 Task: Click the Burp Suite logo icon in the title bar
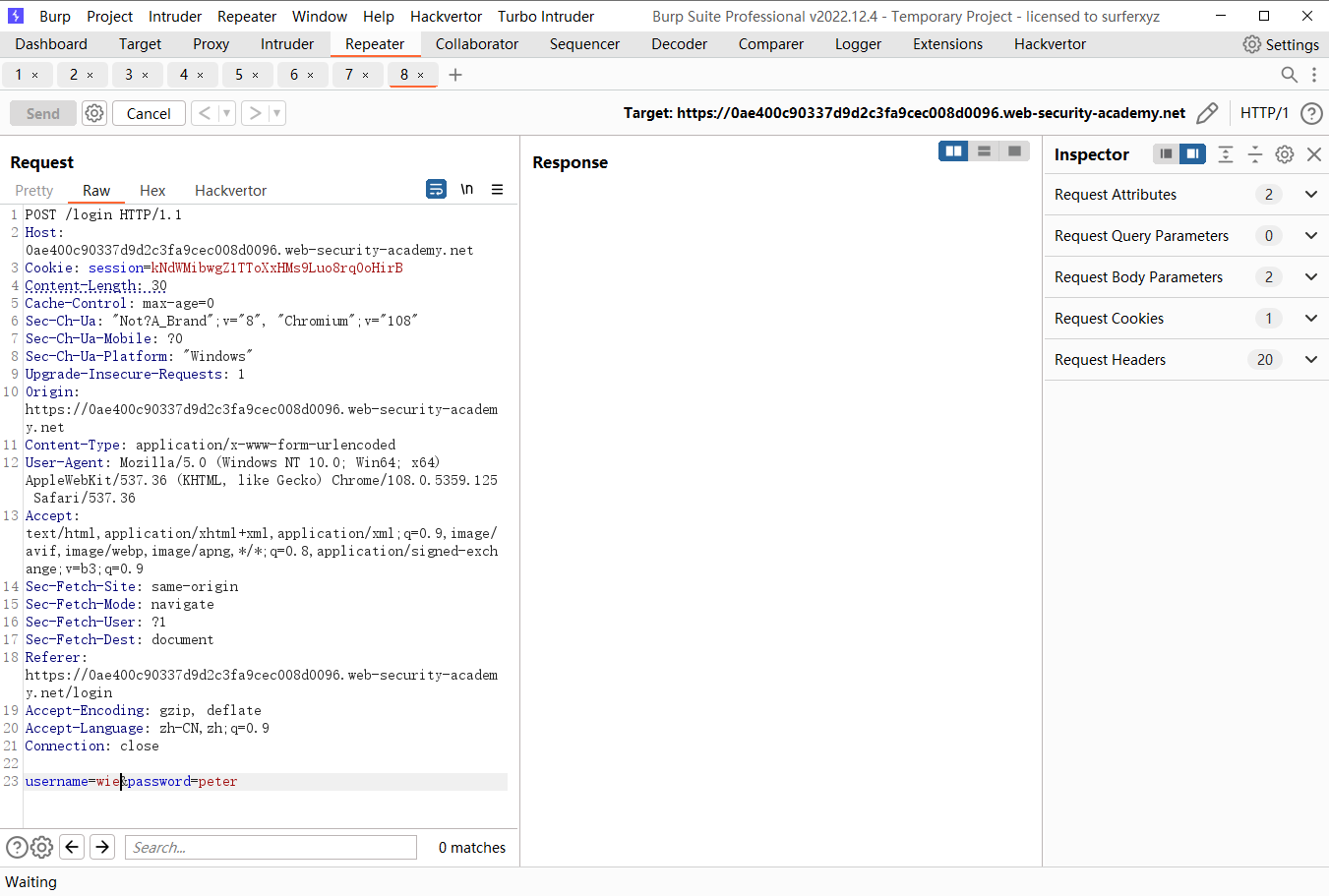coord(16,16)
